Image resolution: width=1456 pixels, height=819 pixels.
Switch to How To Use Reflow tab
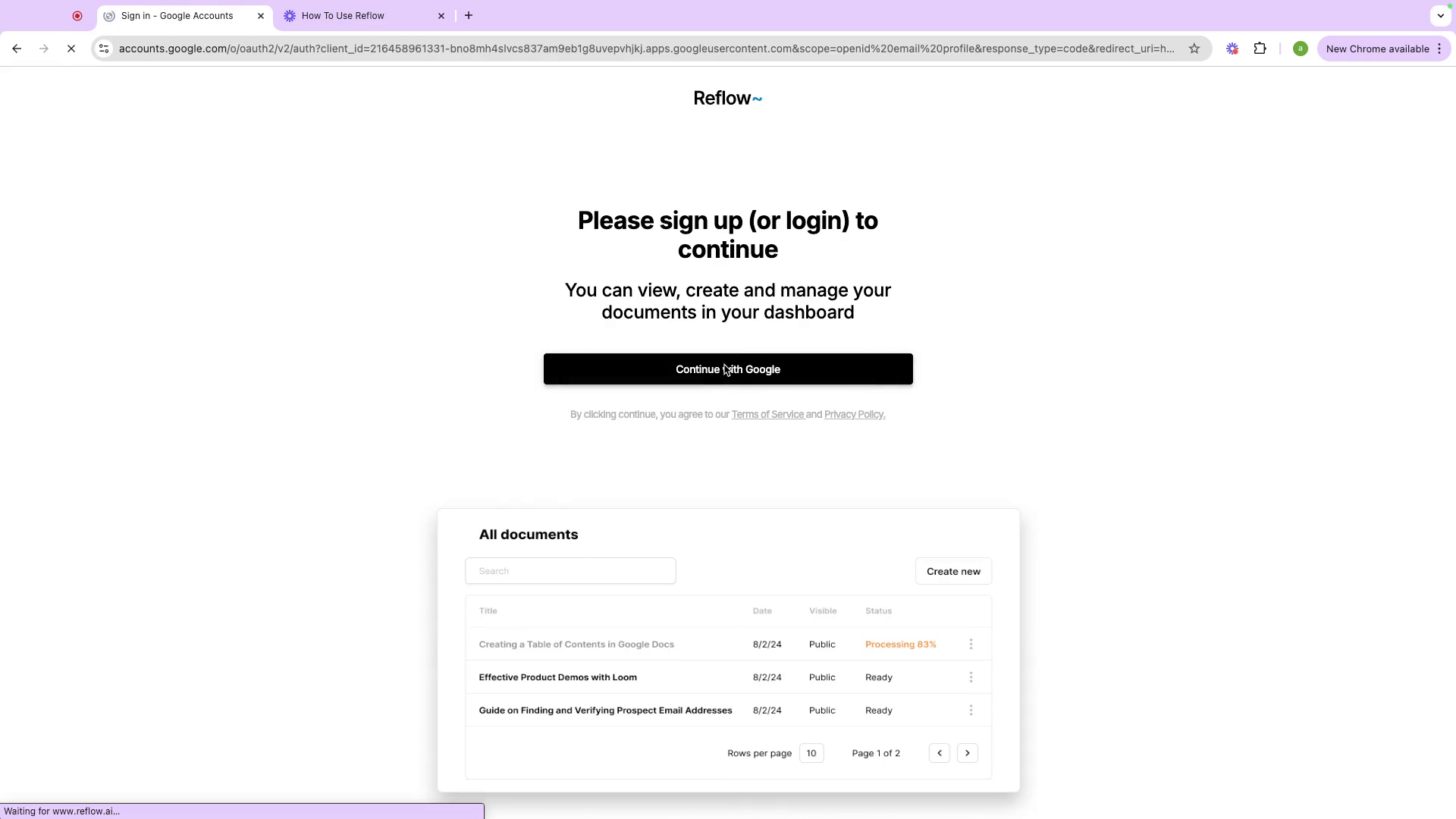pos(343,15)
